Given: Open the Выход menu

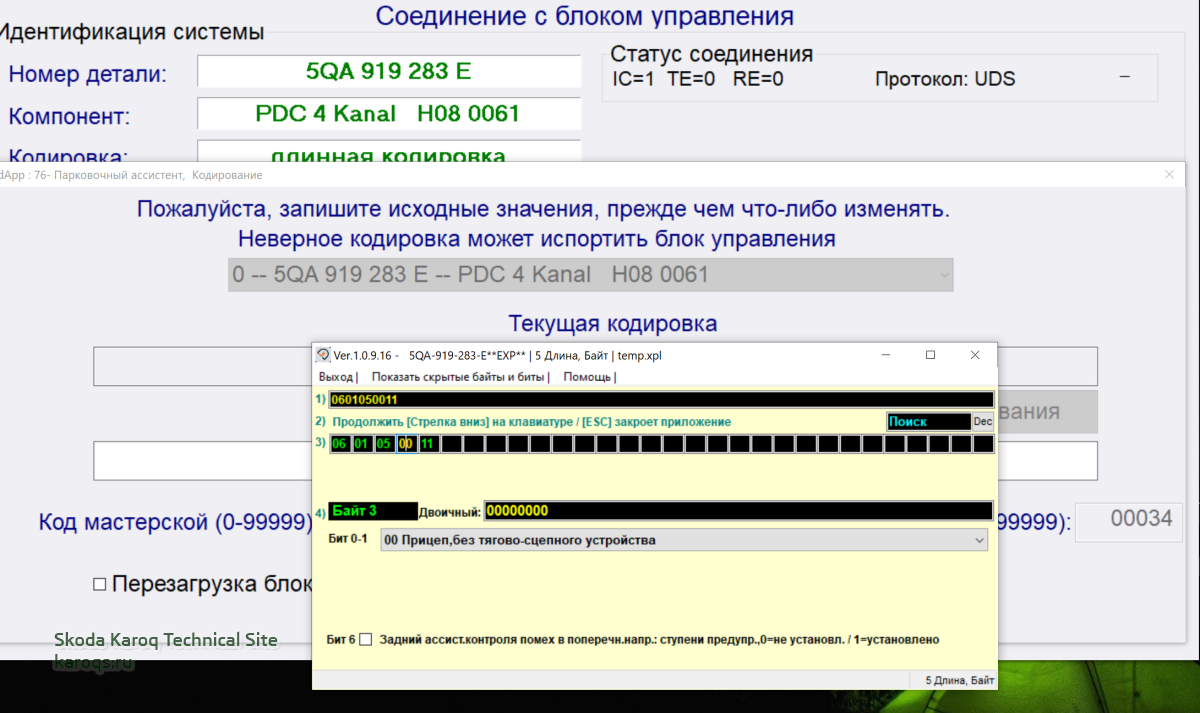Looking at the screenshot, I should pos(335,378).
